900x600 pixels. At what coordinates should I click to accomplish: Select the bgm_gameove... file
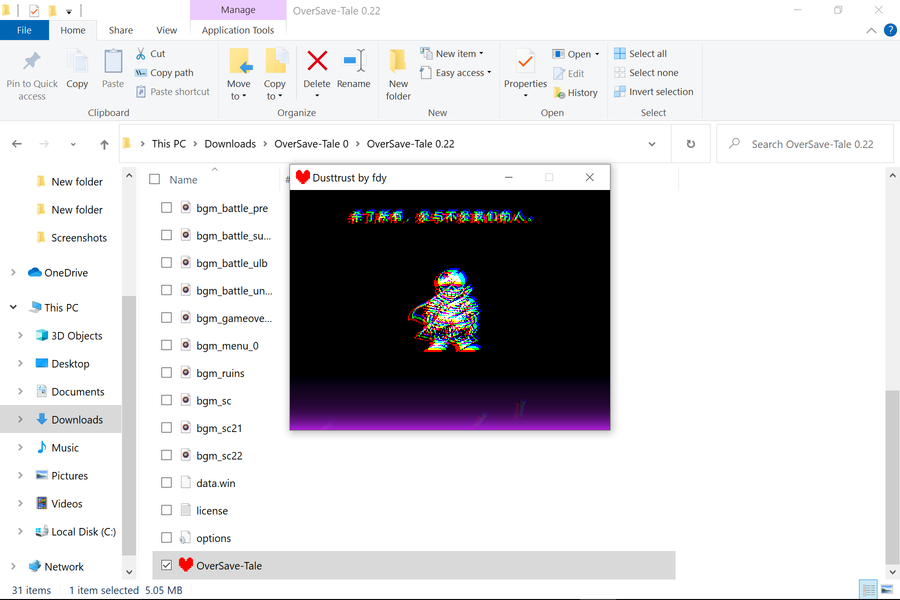pos(234,318)
